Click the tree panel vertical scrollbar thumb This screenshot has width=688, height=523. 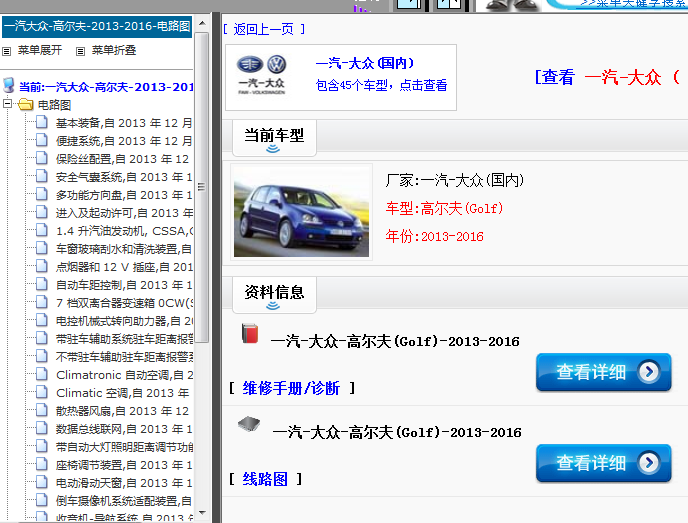tap(202, 187)
